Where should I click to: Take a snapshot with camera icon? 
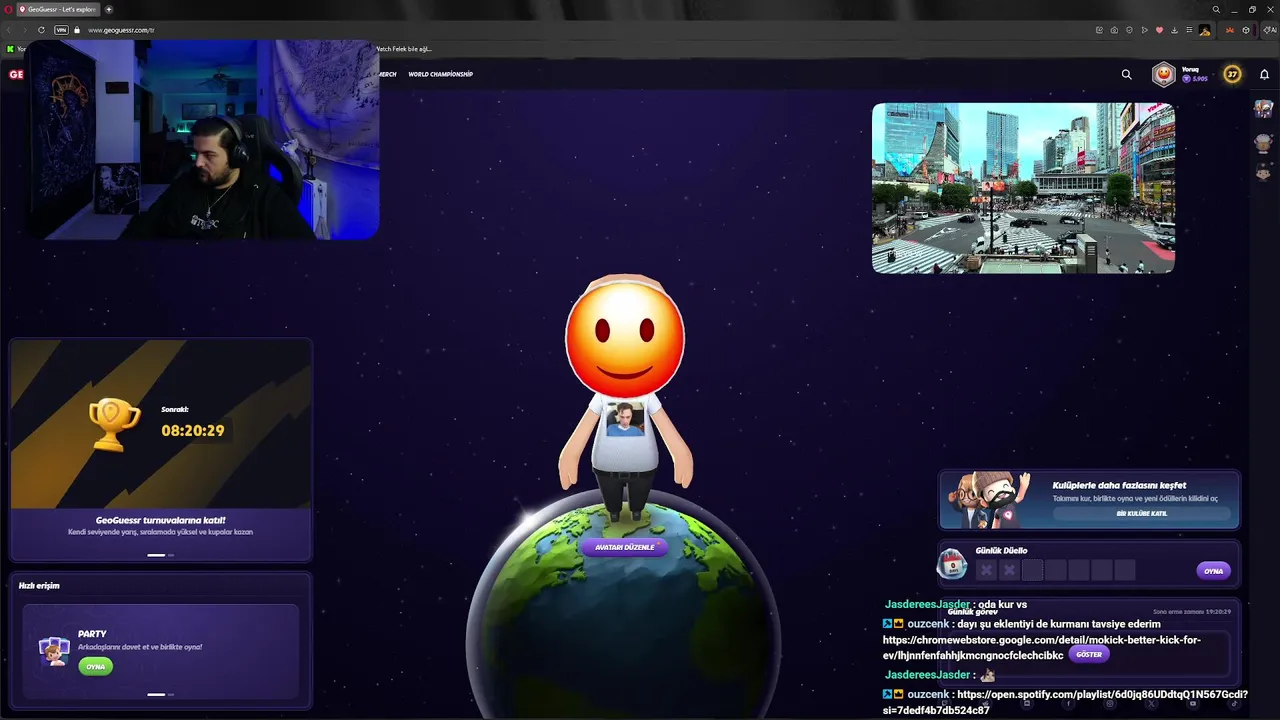point(1115,30)
